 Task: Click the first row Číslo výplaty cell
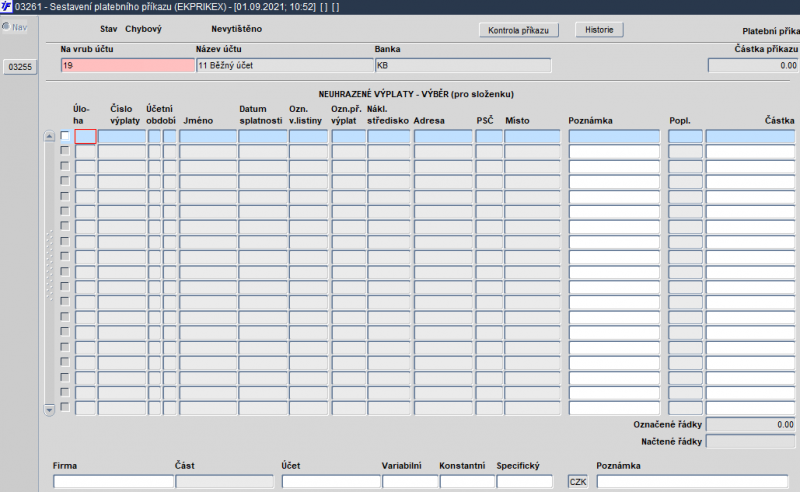pos(122,136)
